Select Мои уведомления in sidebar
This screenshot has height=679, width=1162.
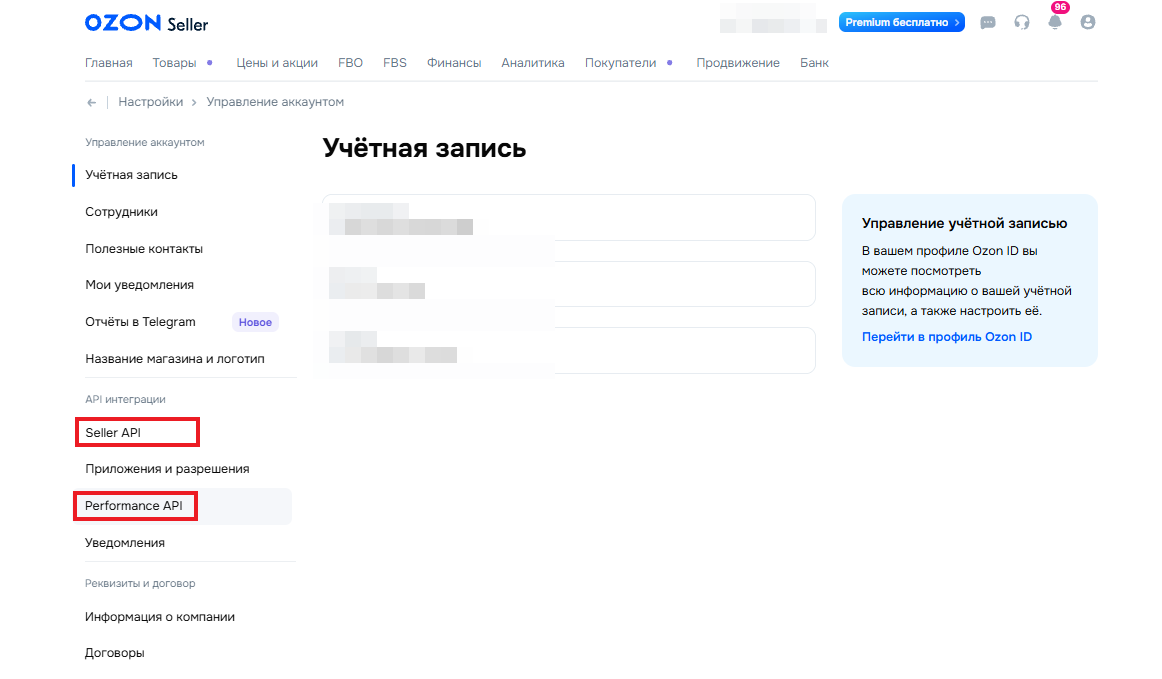[139, 285]
